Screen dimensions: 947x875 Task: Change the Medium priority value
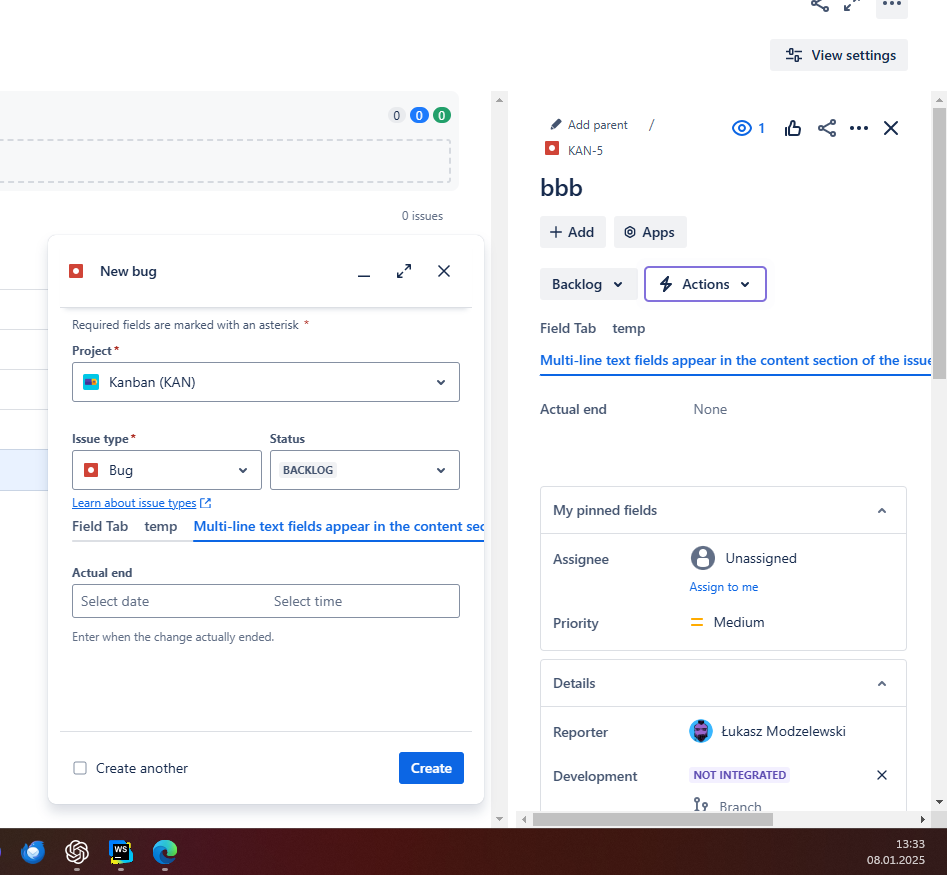pos(727,623)
